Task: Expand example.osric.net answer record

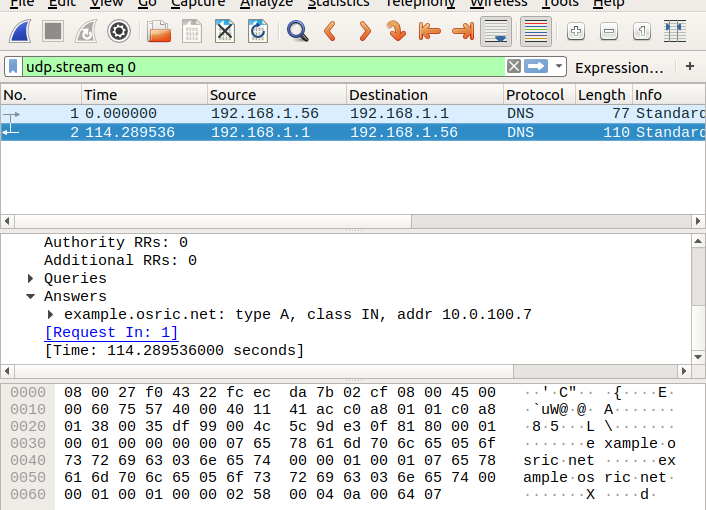Action: click(x=50, y=315)
